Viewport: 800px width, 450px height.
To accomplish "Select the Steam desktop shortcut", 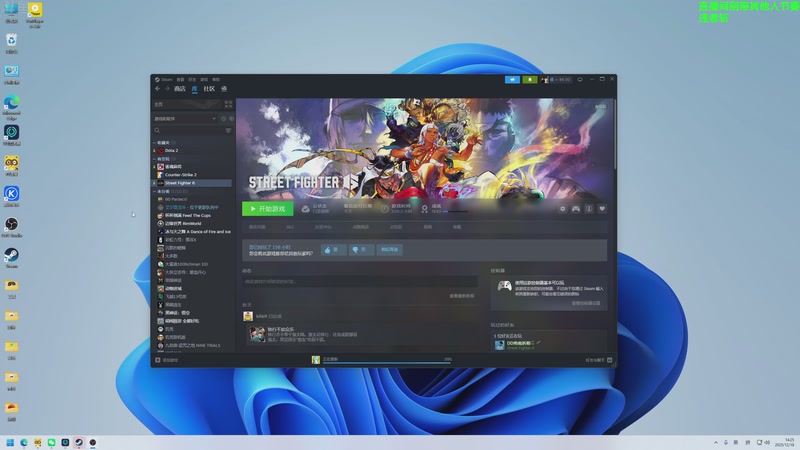I will (x=11, y=258).
